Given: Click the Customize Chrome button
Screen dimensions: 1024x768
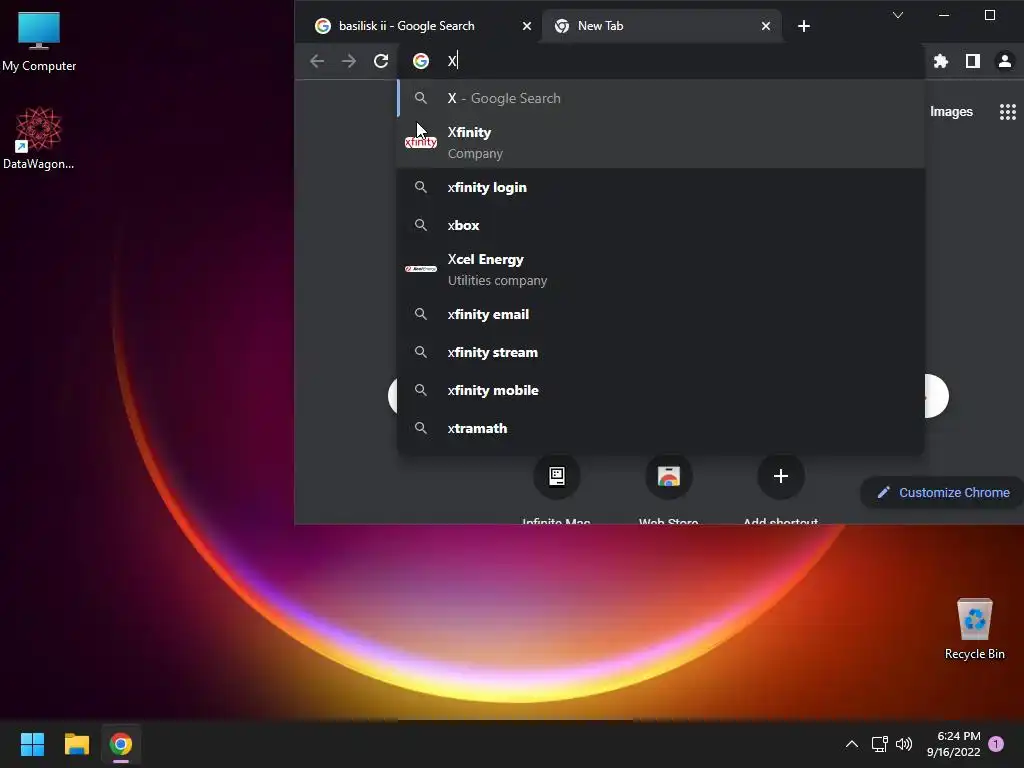Looking at the screenshot, I should click(x=942, y=492).
